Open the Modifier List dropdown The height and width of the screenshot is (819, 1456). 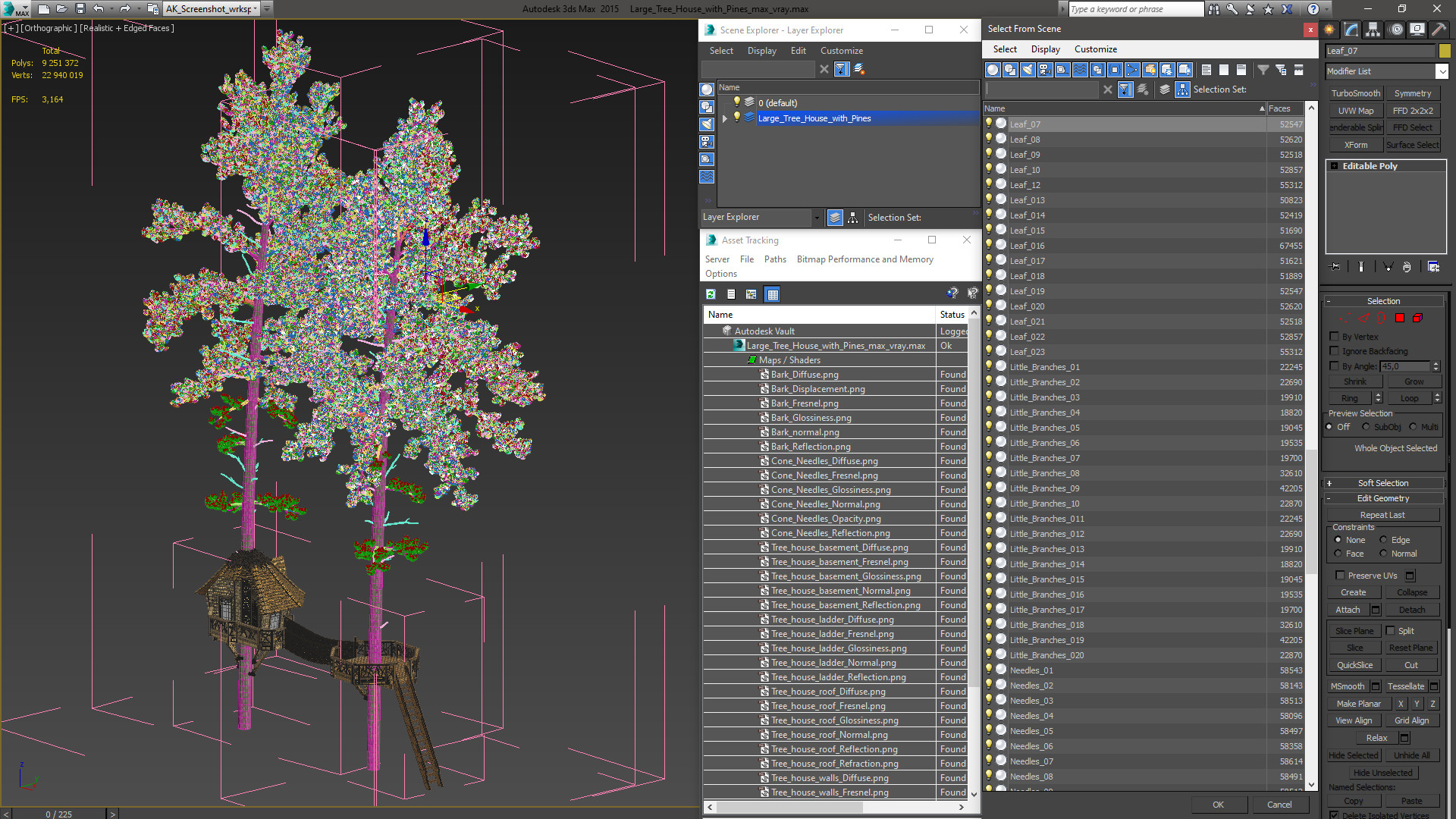[x=1442, y=71]
